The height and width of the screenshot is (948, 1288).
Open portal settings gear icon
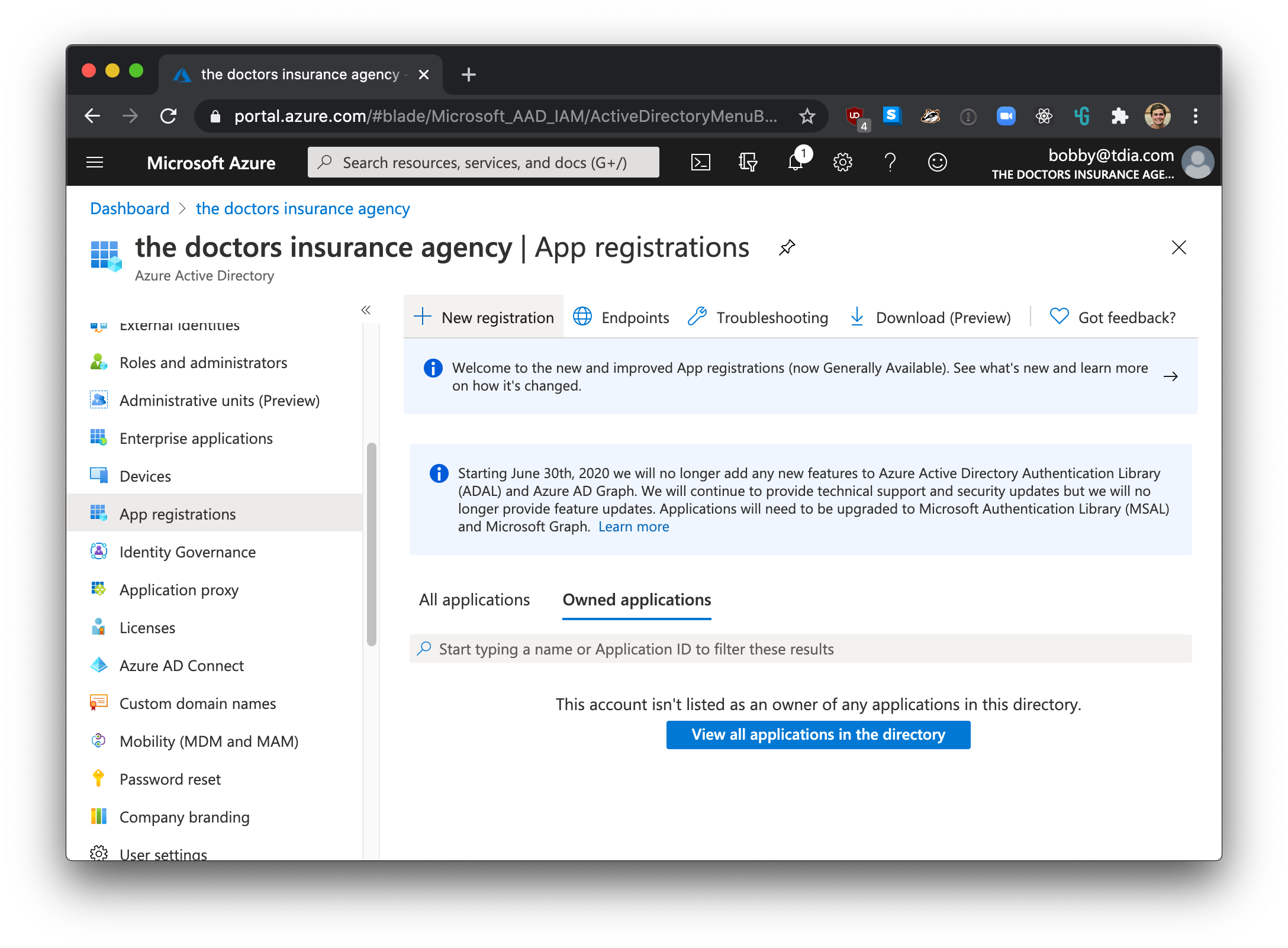pyautogui.click(x=842, y=162)
